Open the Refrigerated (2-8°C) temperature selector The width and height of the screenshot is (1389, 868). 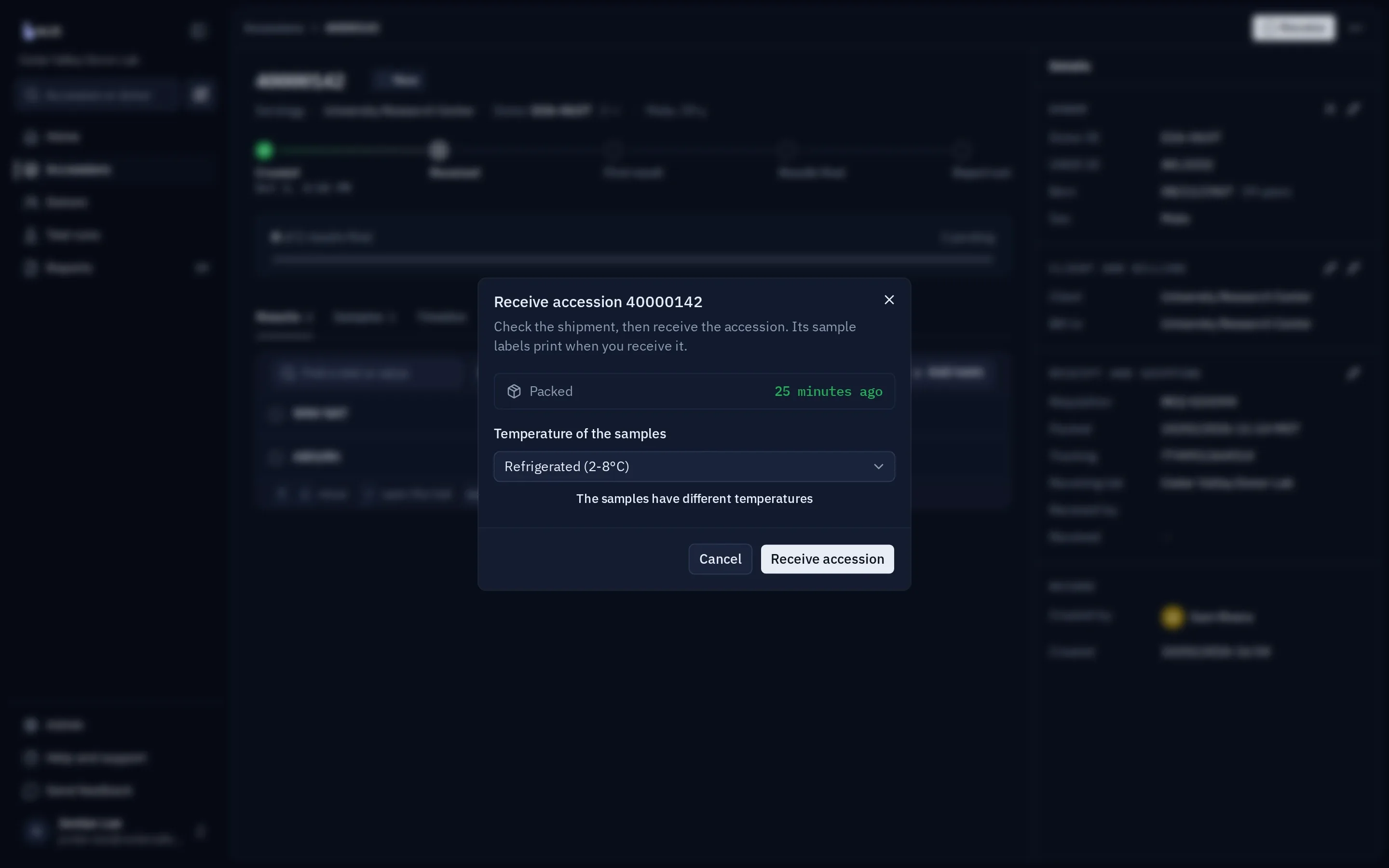click(694, 467)
